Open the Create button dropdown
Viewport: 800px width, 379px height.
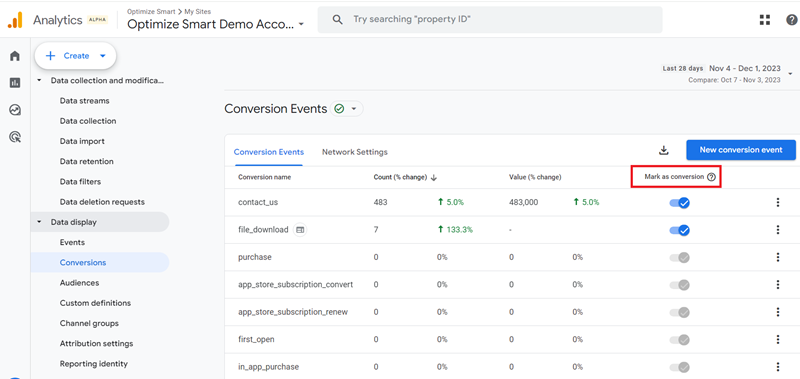point(76,56)
